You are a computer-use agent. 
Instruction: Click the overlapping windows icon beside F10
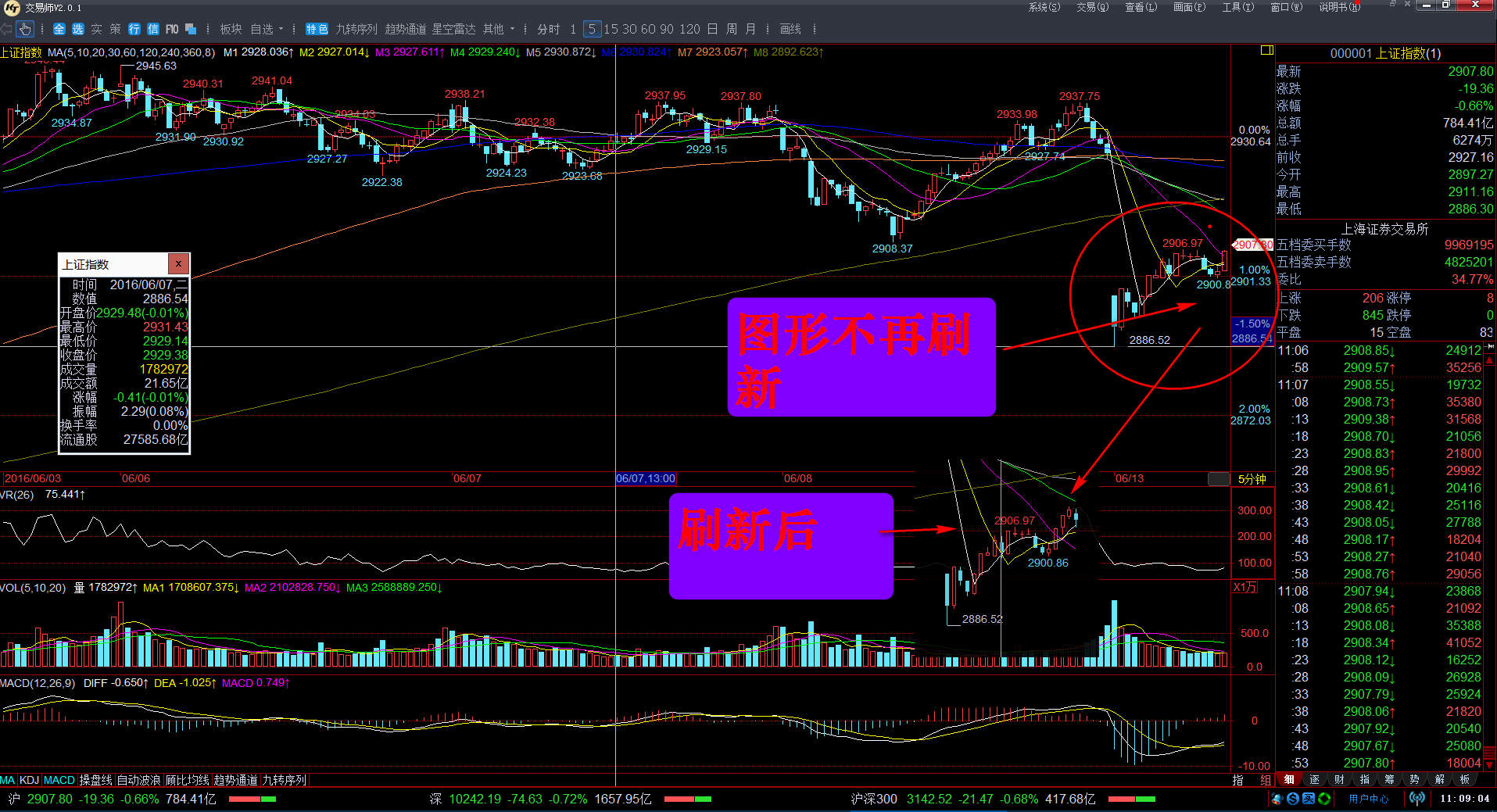[x=191, y=29]
